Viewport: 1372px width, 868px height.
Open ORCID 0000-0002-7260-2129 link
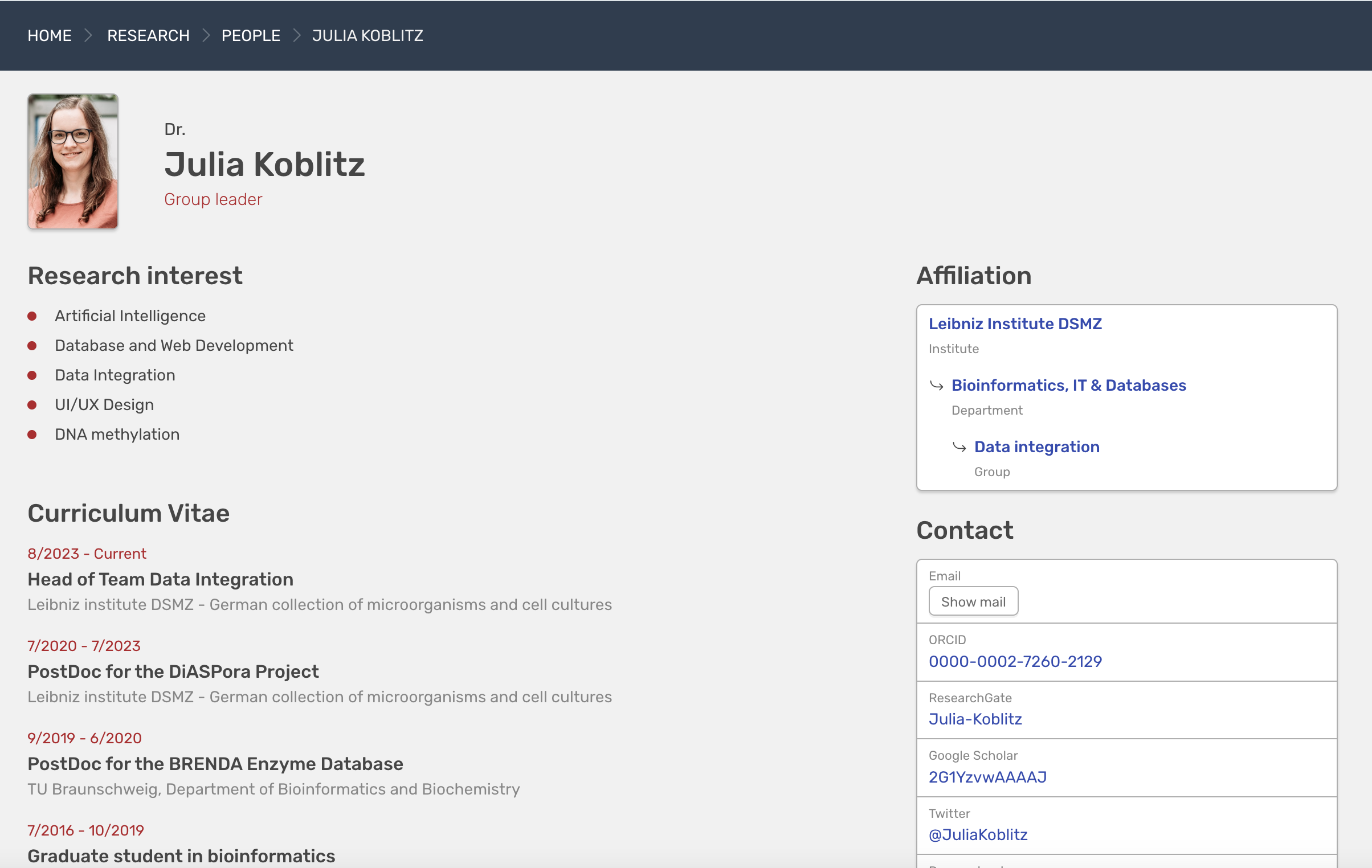[x=1015, y=661]
